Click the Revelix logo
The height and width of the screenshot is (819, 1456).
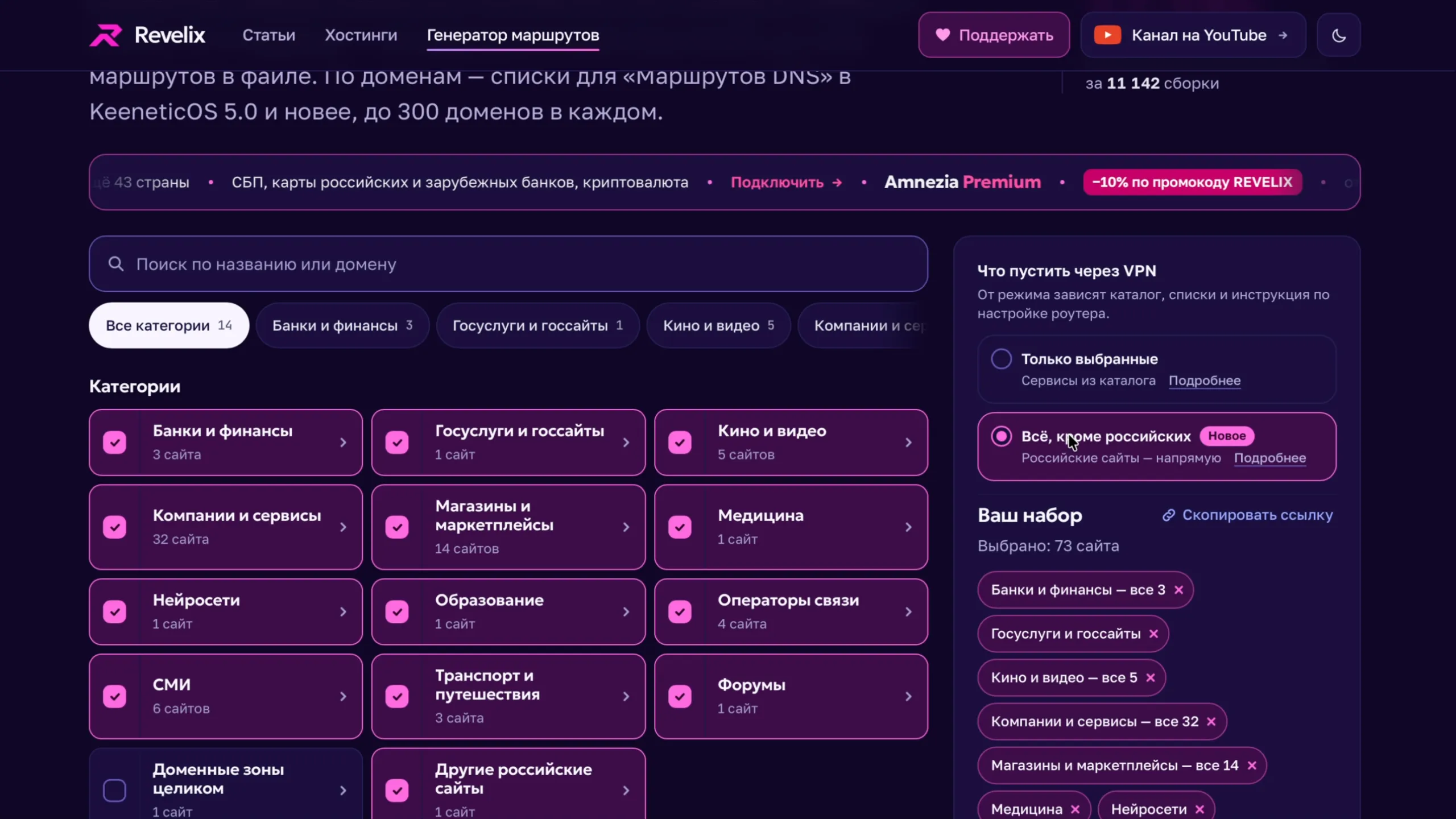point(147,35)
